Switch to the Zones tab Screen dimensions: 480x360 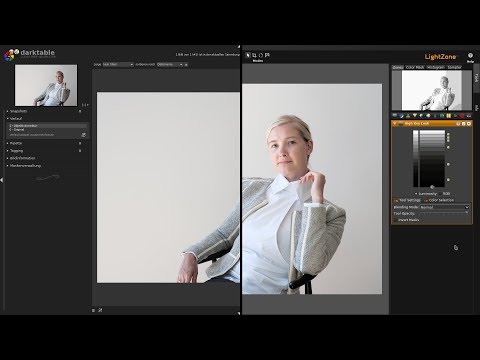click(x=398, y=67)
